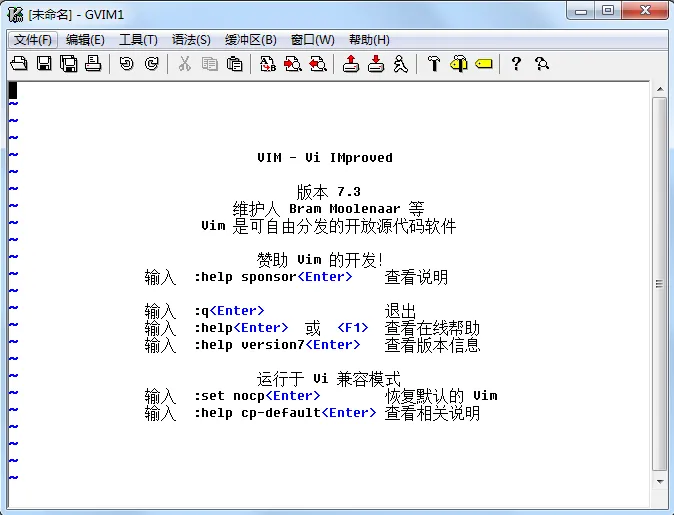The height and width of the screenshot is (515, 674).
Task: Open the 文件(F) menu
Action: (x=33, y=40)
